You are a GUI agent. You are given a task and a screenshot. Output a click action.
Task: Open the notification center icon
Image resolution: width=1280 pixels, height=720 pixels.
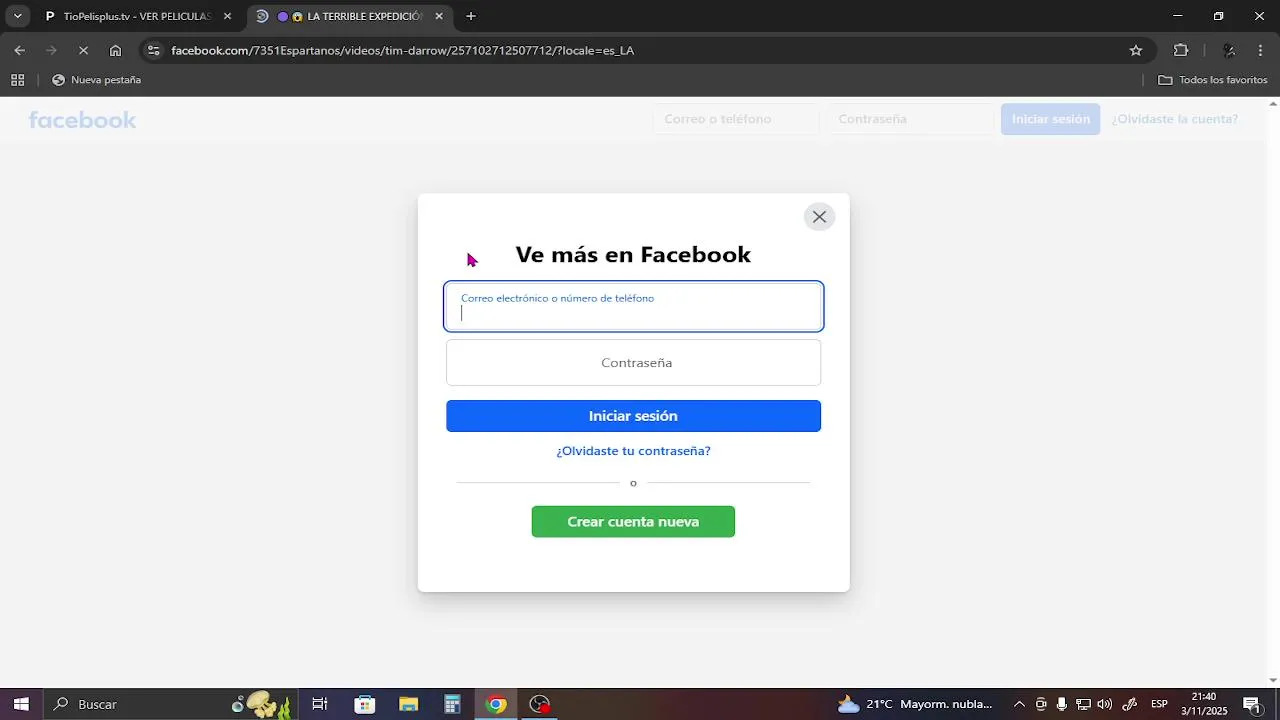pyautogui.click(x=1251, y=704)
